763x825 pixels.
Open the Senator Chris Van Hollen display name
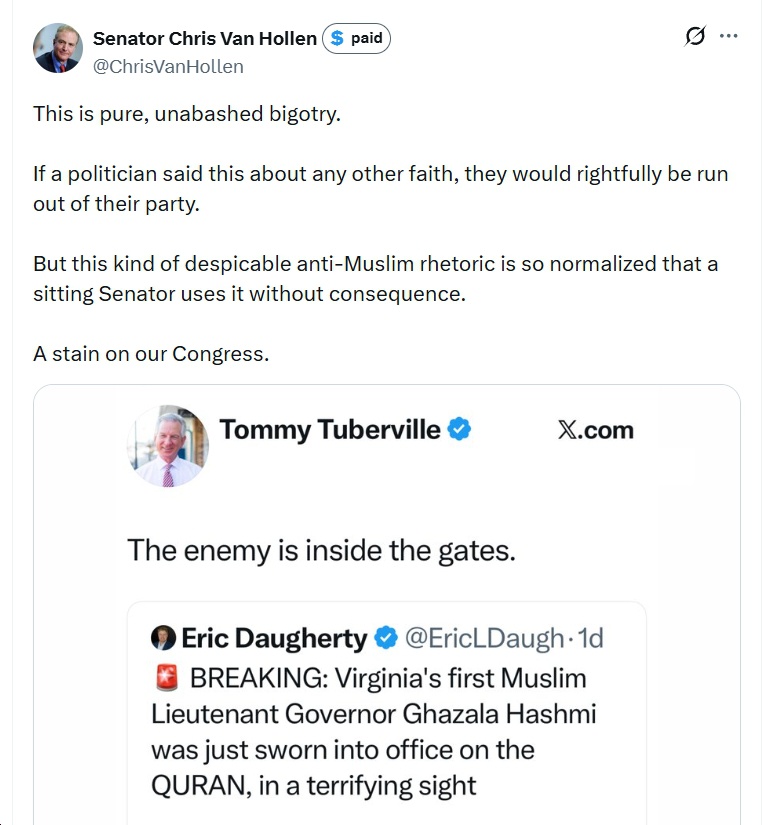(x=204, y=38)
